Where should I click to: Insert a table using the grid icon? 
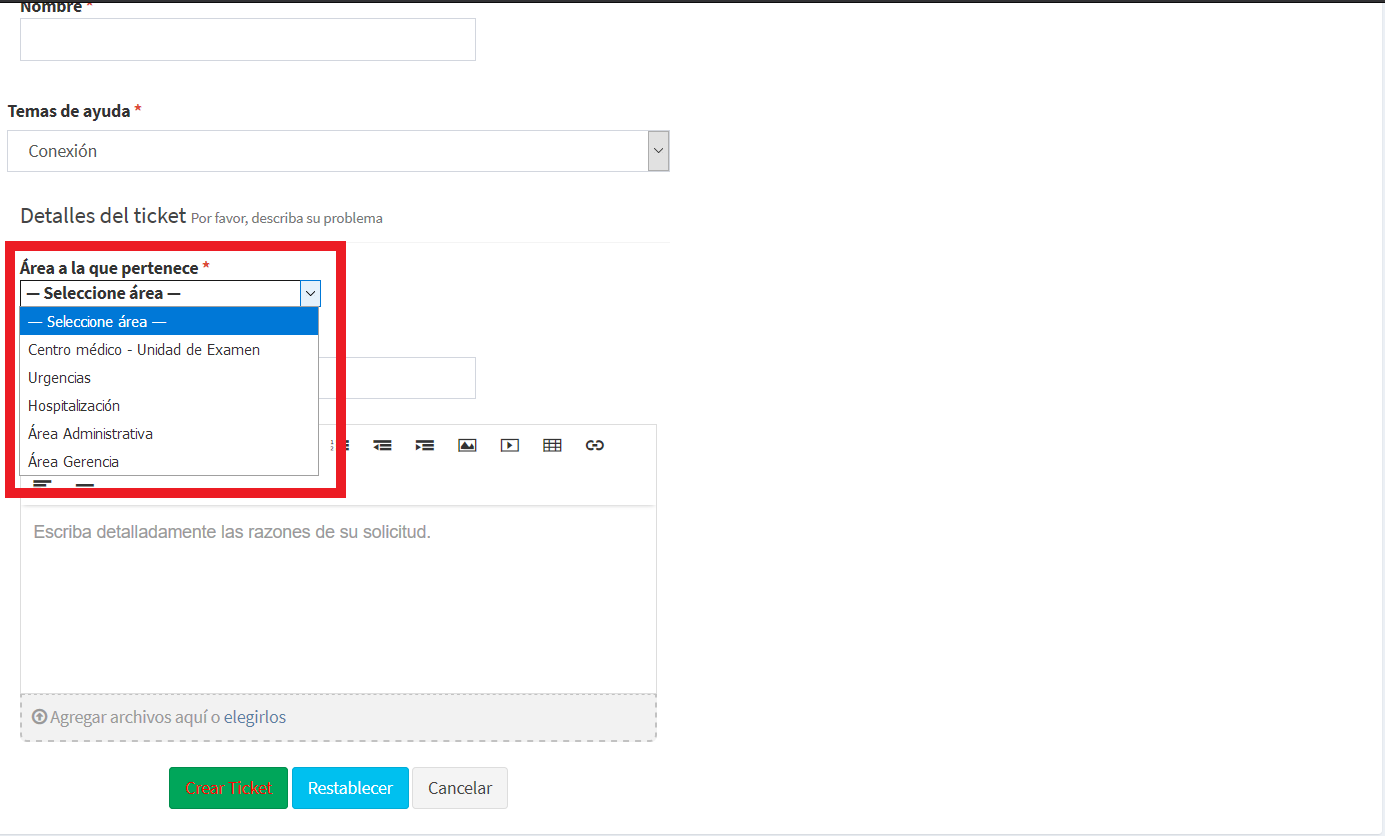coord(552,446)
